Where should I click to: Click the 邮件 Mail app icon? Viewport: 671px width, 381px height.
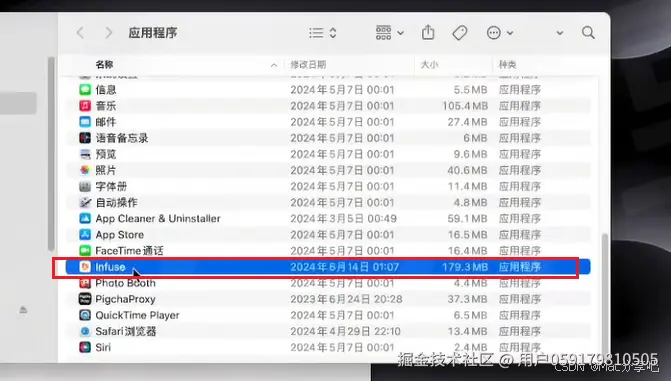tap(85, 122)
